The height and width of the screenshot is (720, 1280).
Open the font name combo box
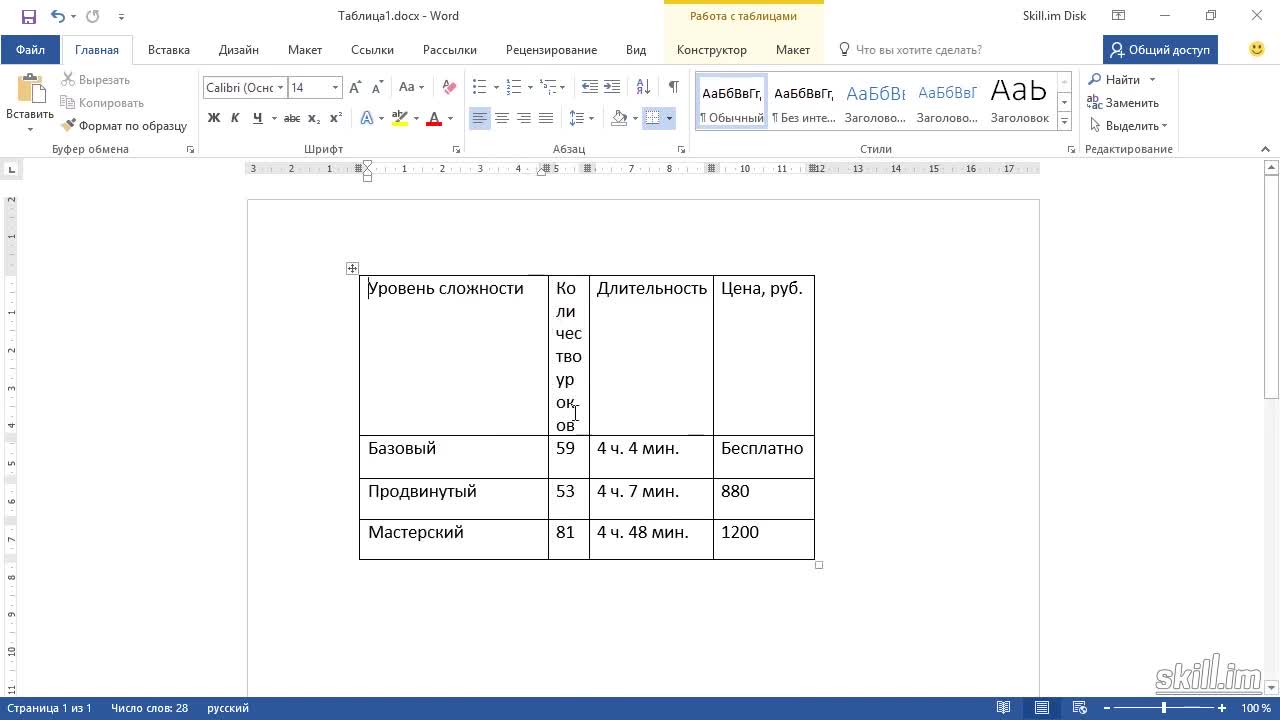(244, 88)
